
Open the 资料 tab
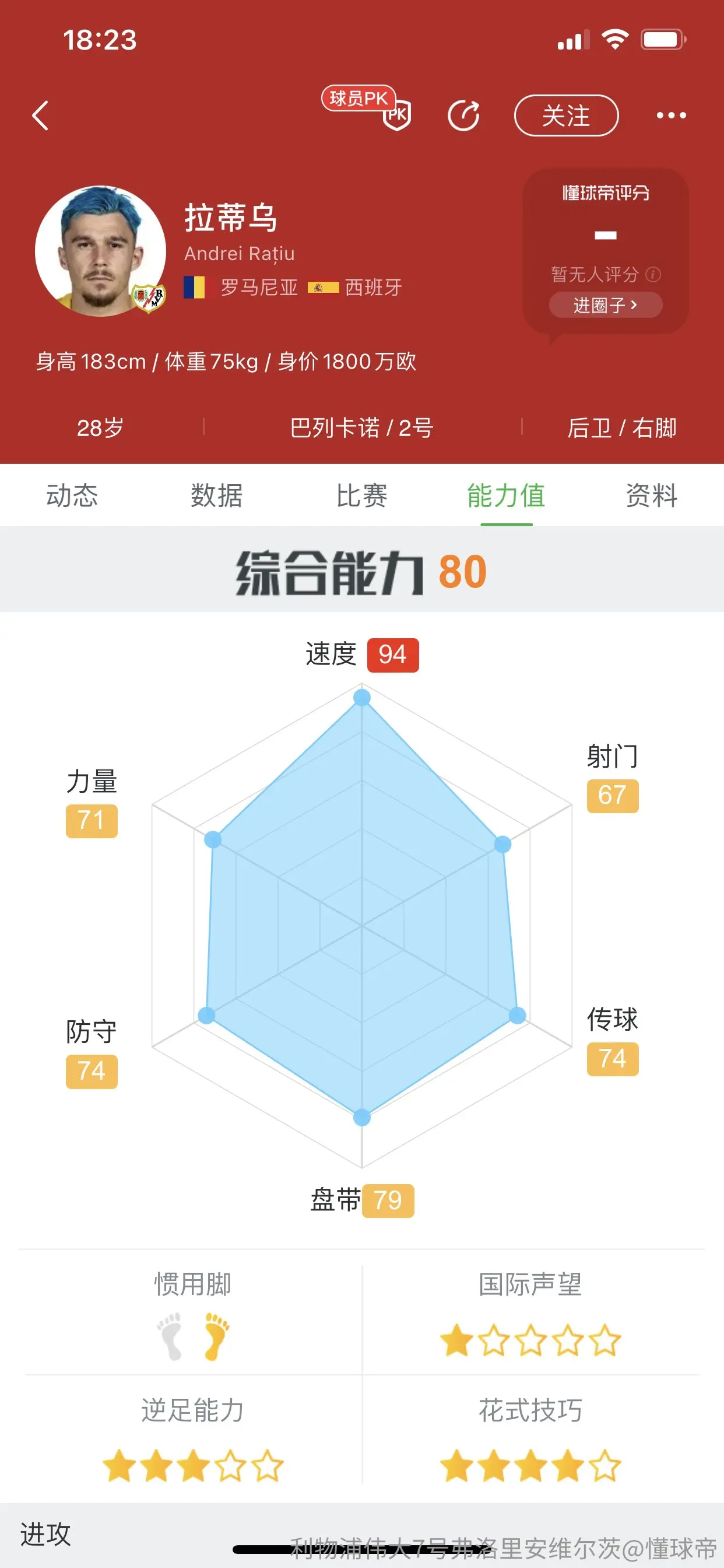[x=651, y=495]
